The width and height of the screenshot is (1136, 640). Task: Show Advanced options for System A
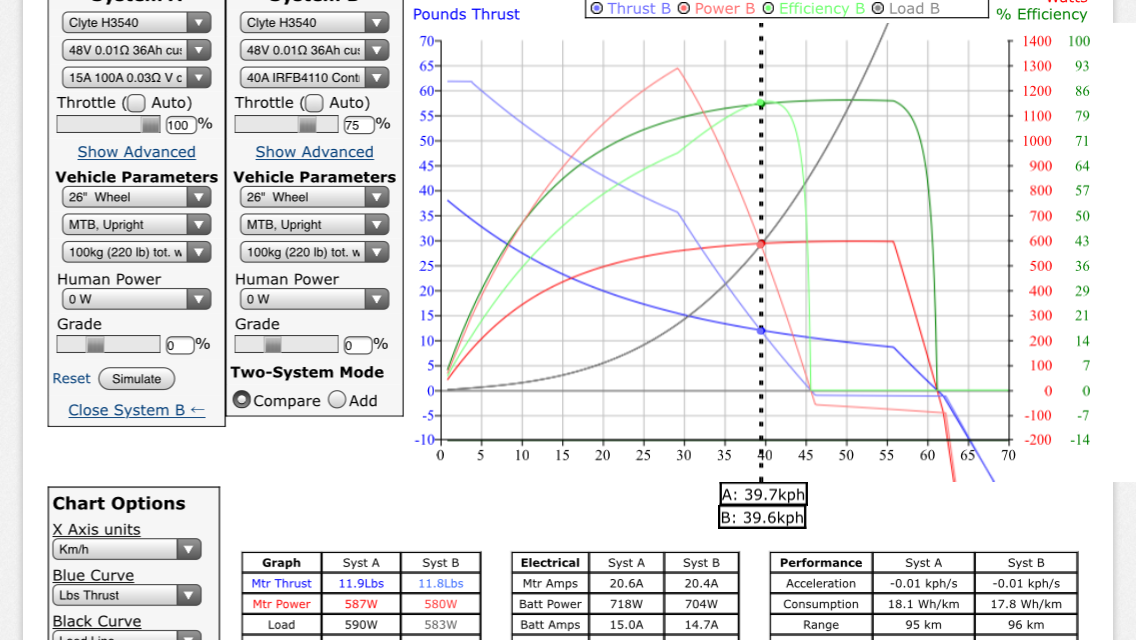tap(136, 152)
